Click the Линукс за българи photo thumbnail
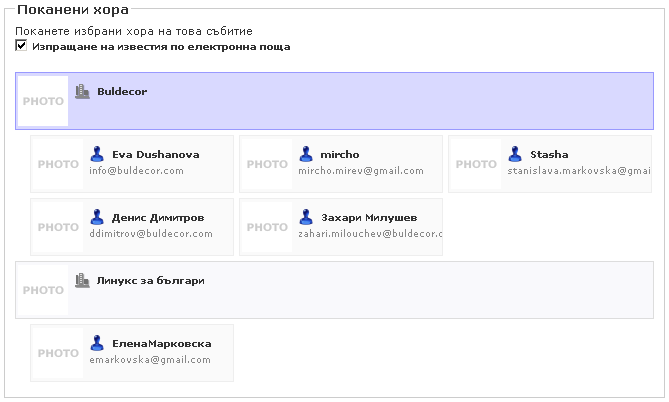The height and width of the screenshot is (402, 669). pyautogui.click(x=43, y=290)
